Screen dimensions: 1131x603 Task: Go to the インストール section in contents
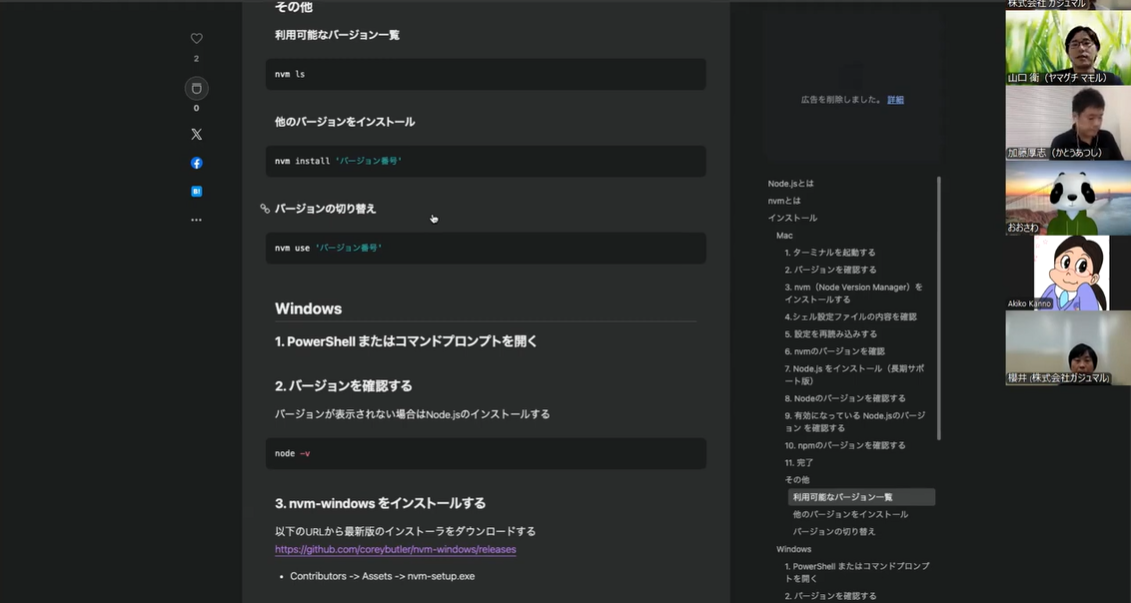(x=792, y=218)
